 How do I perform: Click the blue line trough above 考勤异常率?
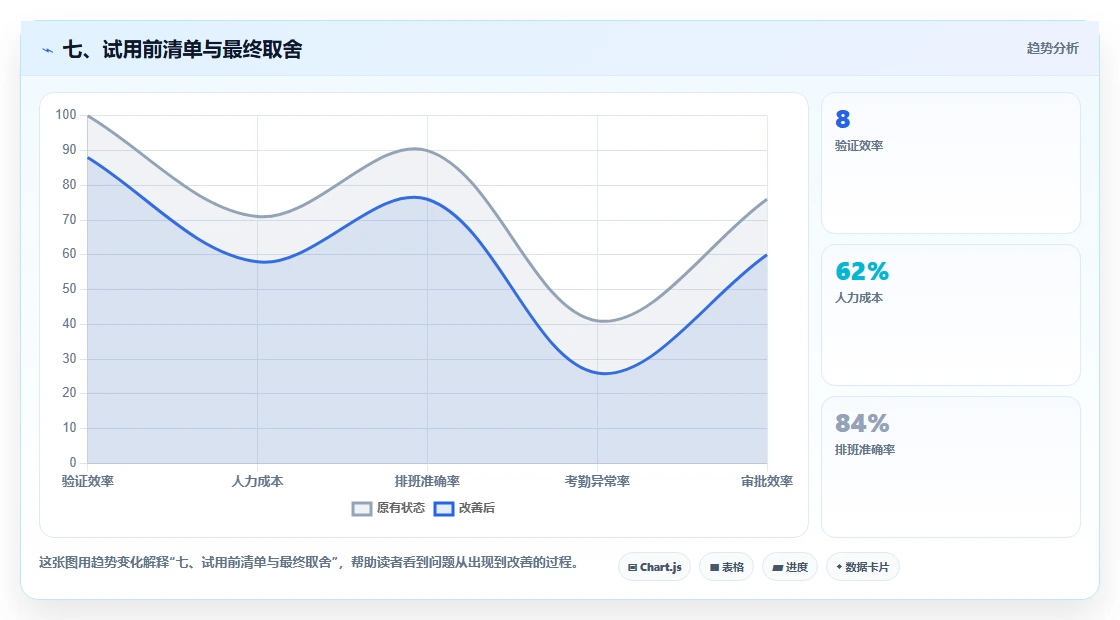604,373
